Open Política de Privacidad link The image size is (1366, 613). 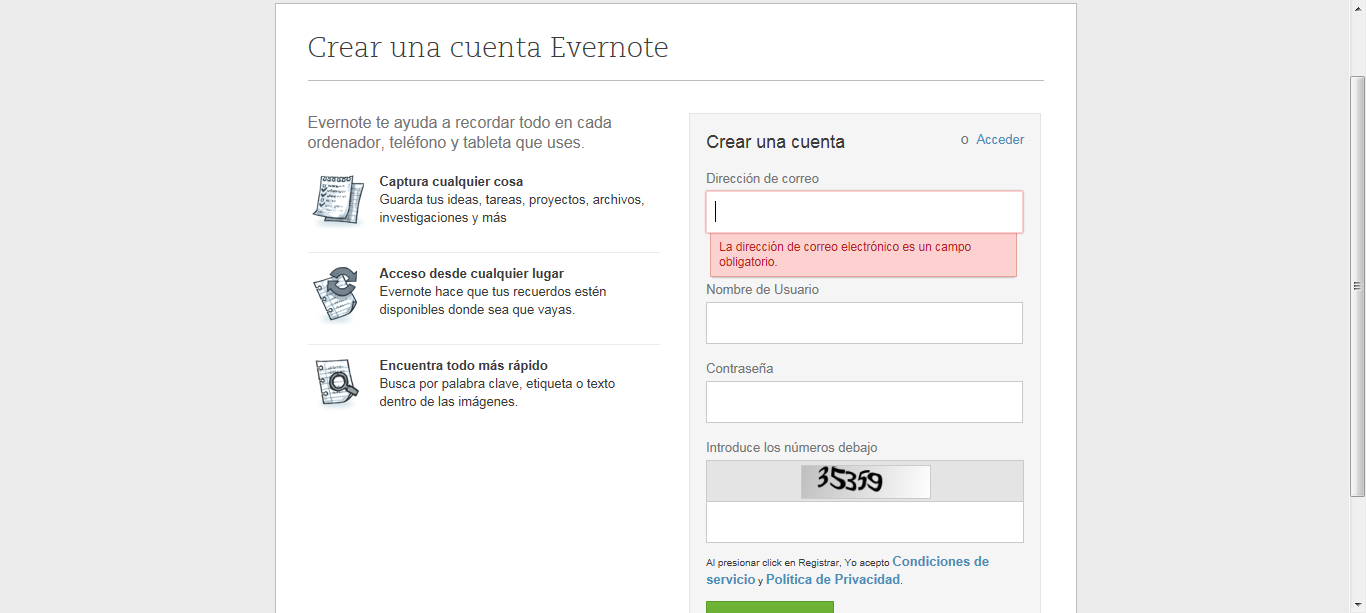pos(833,580)
